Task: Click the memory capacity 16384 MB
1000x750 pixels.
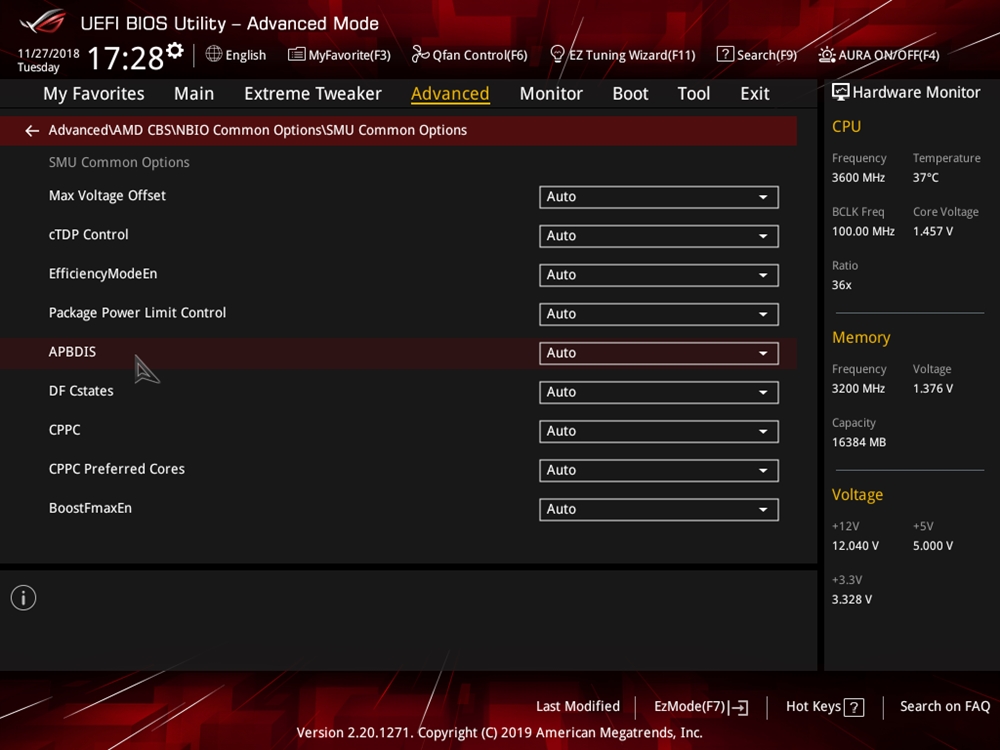Action: (x=858, y=443)
